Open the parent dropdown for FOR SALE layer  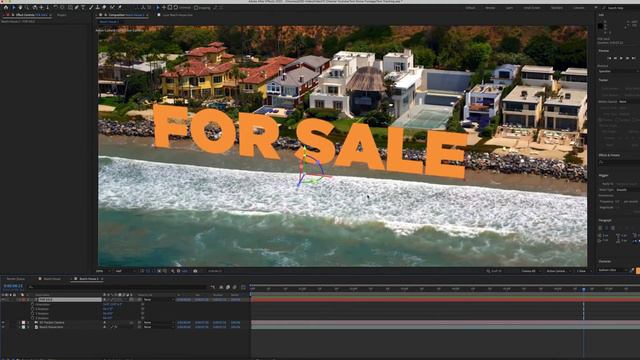[x=158, y=300]
